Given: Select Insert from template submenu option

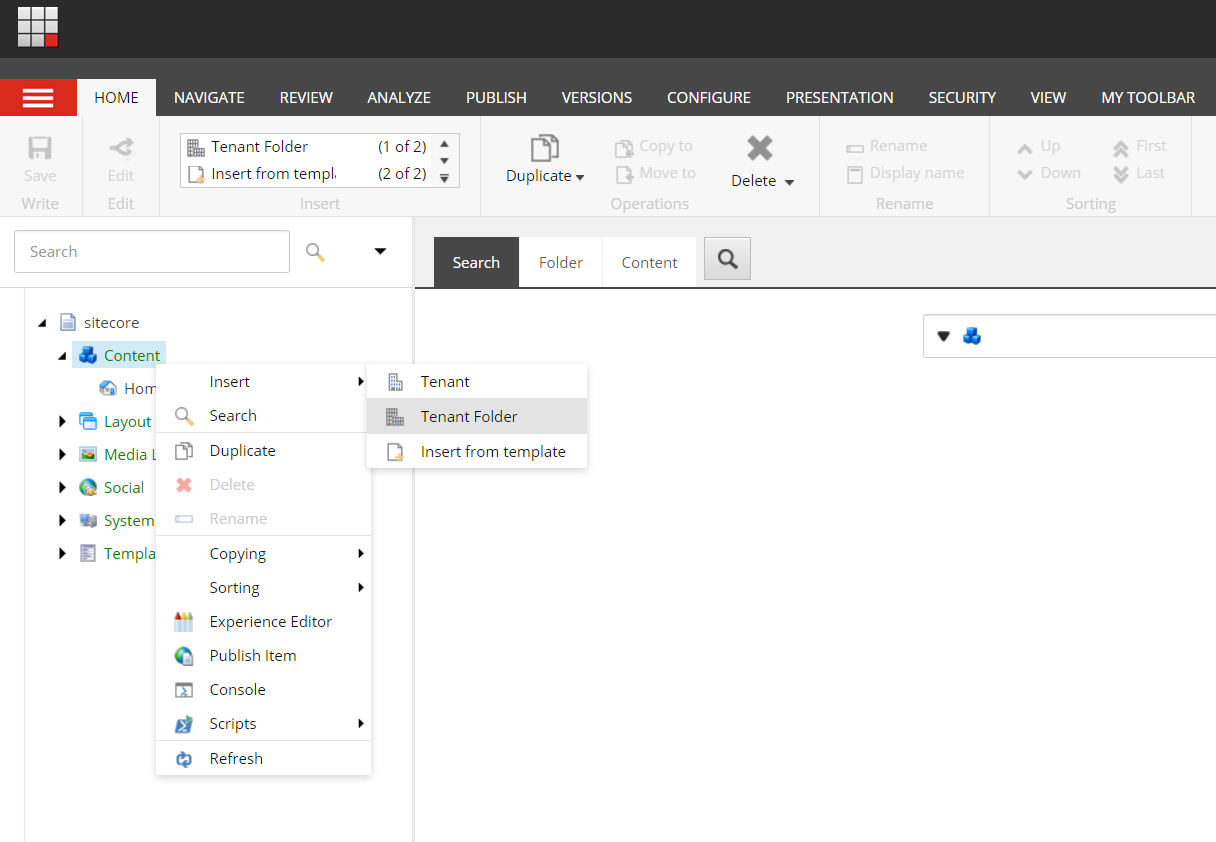Looking at the screenshot, I should [492, 451].
